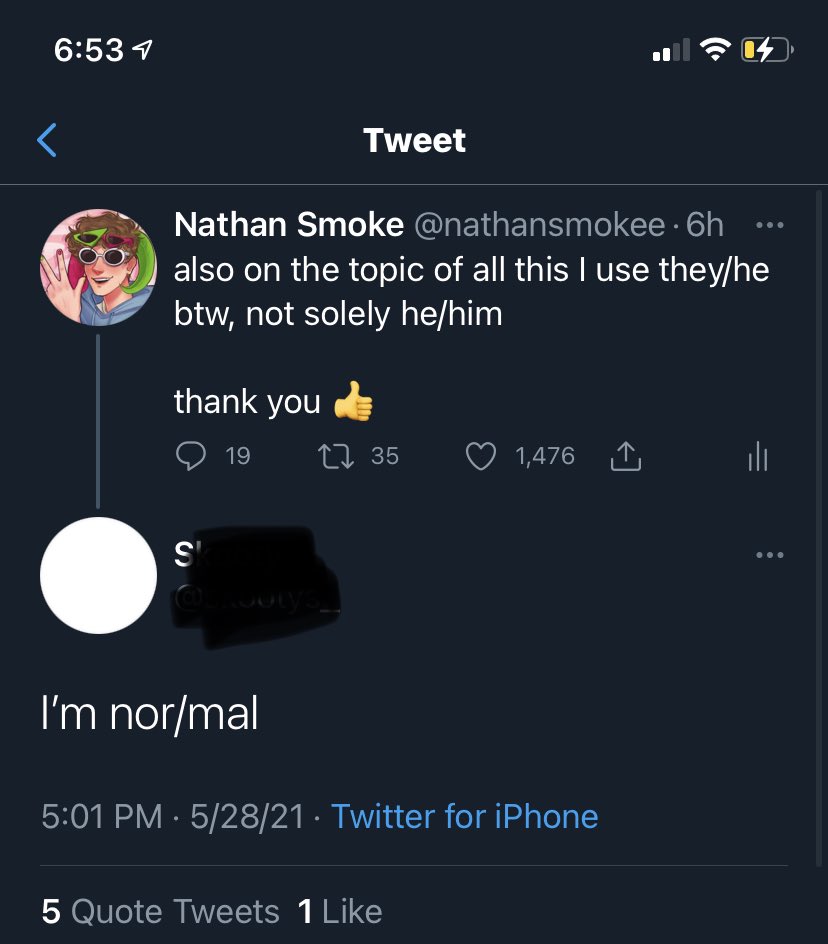828x944 pixels.
Task: Open the Twitter for iPhone source link
Action: [464, 816]
